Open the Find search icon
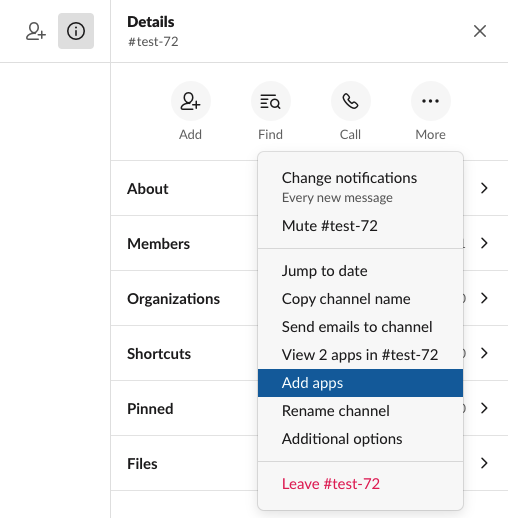508x518 pixels. point(271,101)
